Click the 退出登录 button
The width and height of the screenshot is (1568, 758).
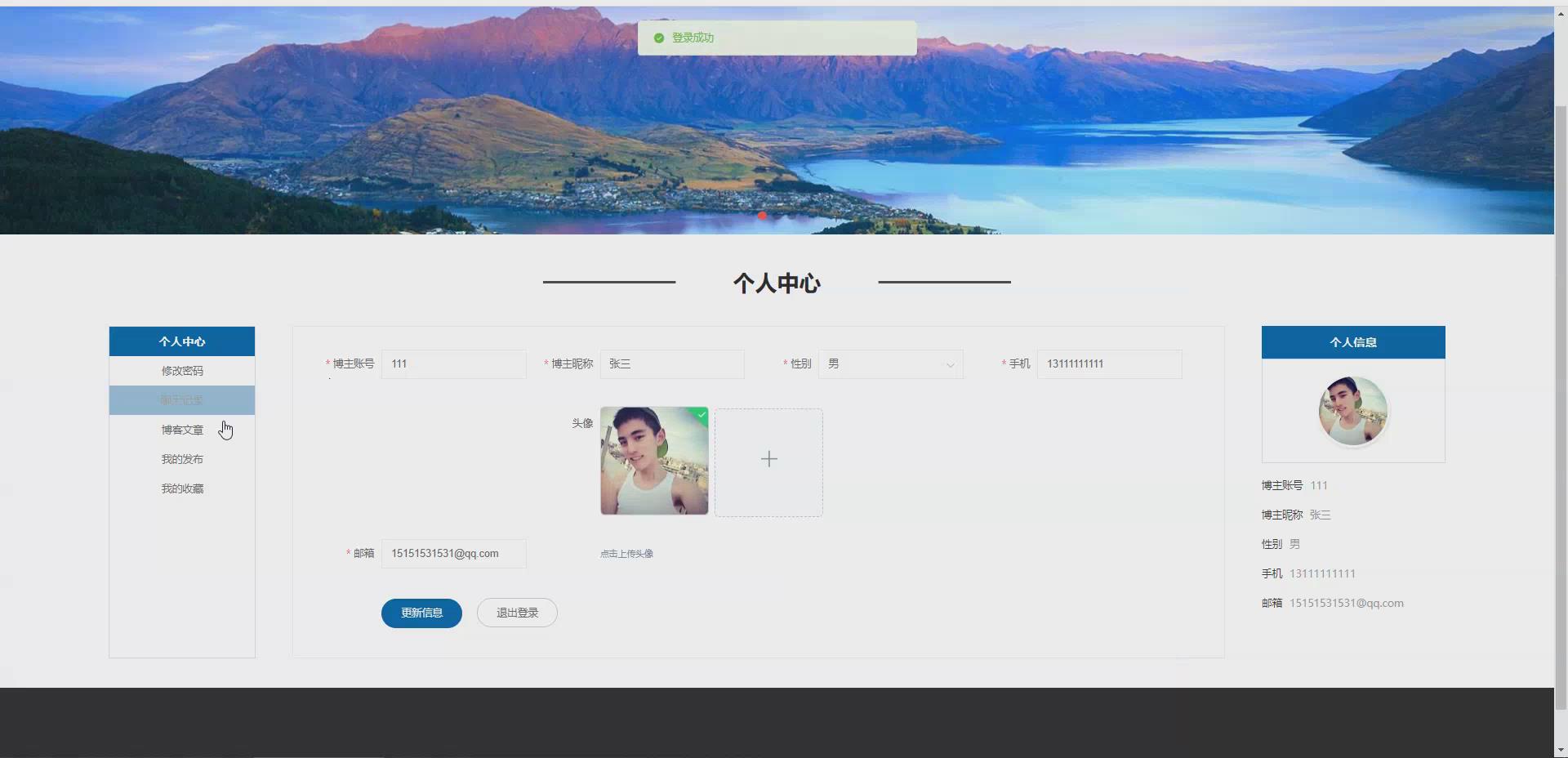(x=516, y=613)
